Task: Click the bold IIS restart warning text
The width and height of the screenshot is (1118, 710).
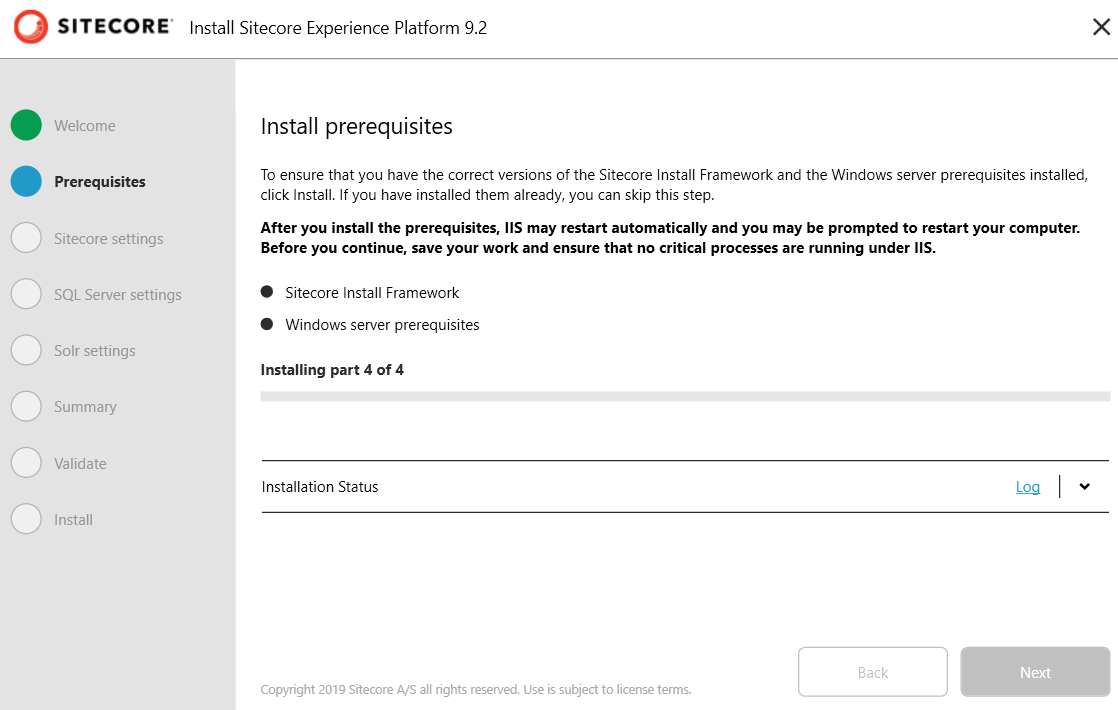Action: coord(670,238)
